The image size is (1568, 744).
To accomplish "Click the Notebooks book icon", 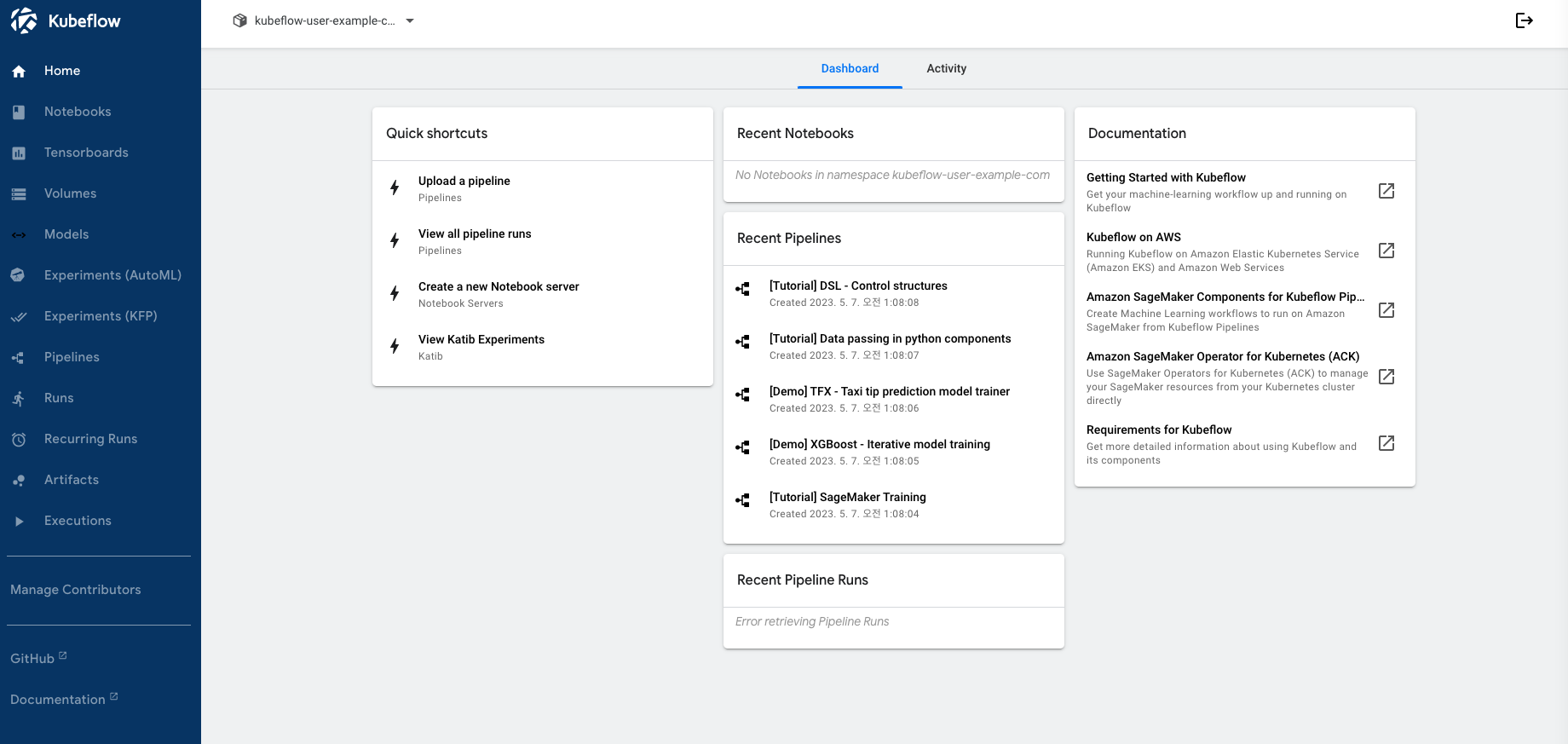I will pos(19,112).
